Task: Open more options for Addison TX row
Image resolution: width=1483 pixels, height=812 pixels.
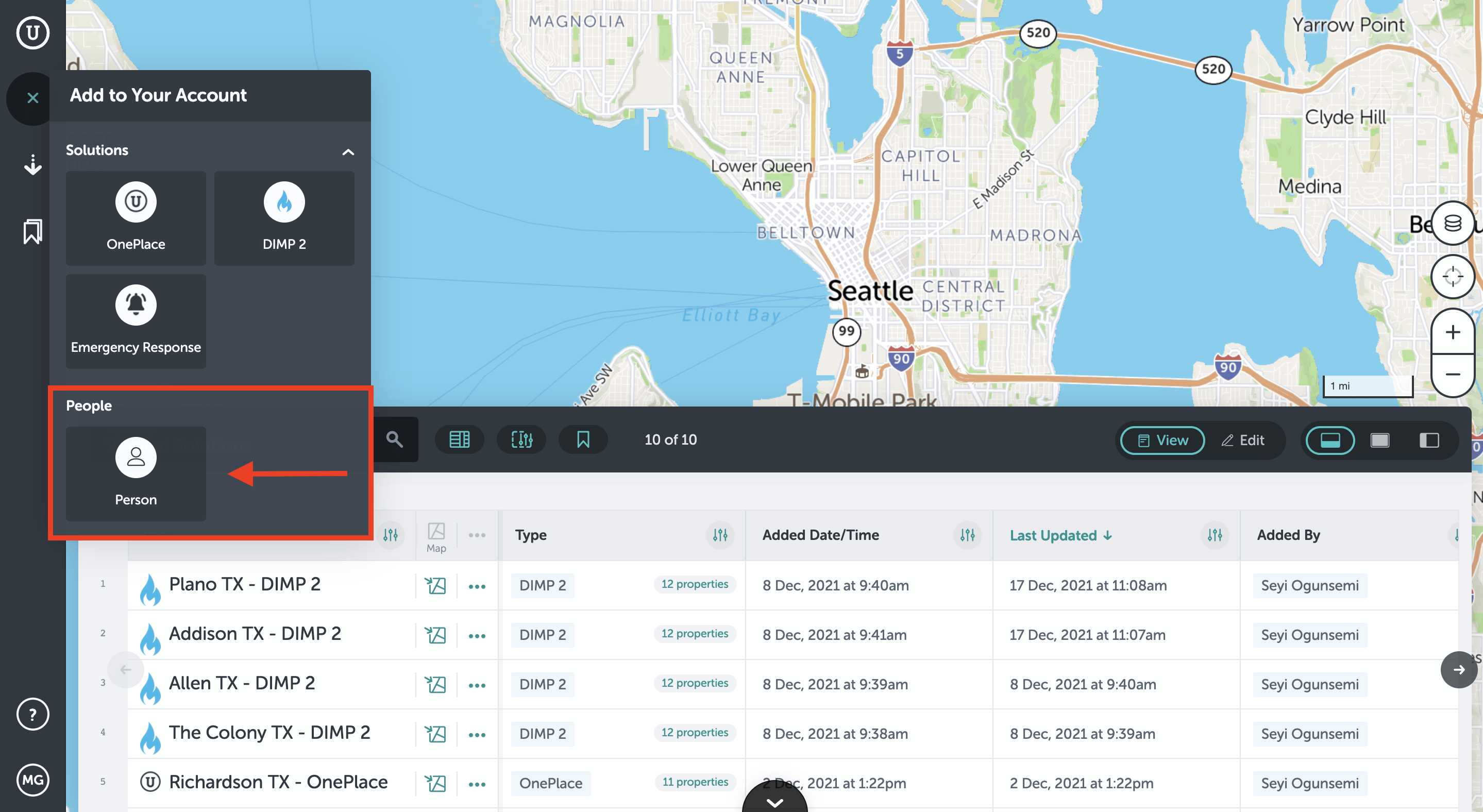Action: pyautogui.click(x=477, y=635)
